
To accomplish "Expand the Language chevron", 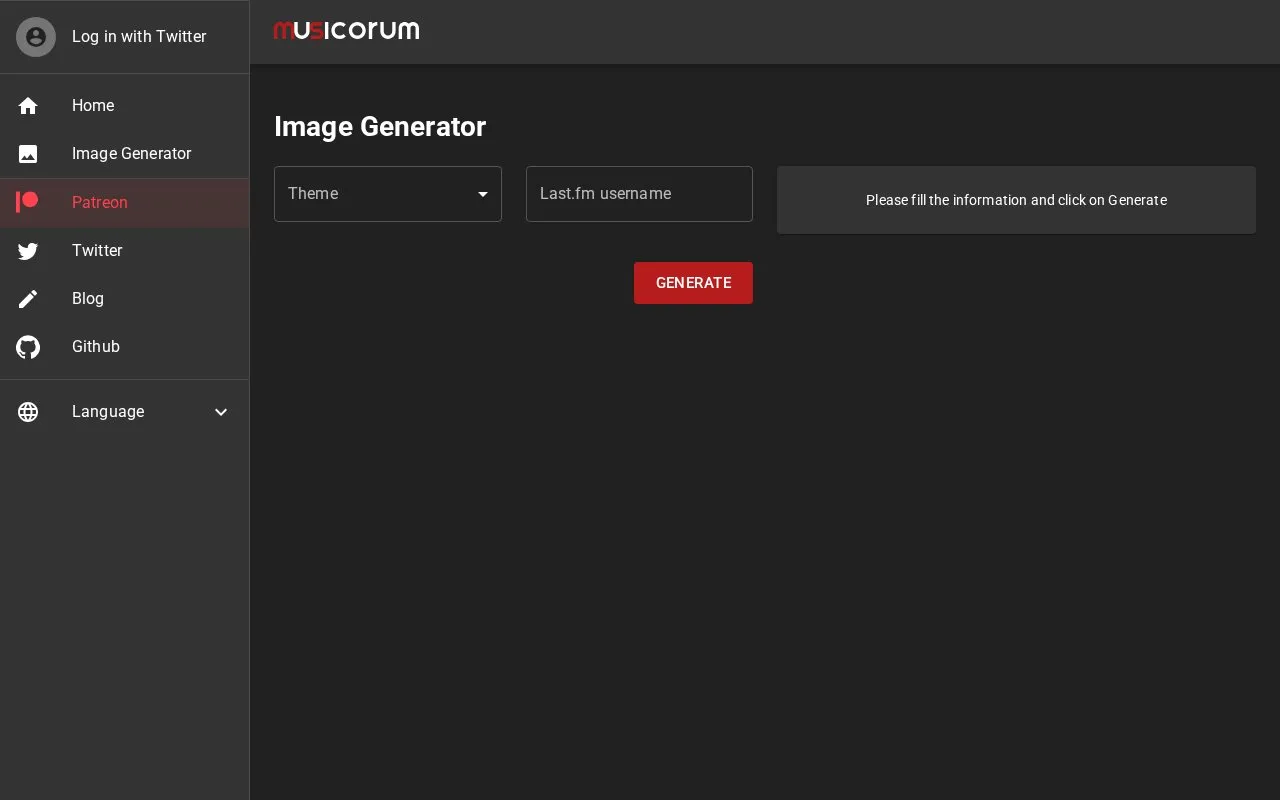I will (x=221, y=412).
